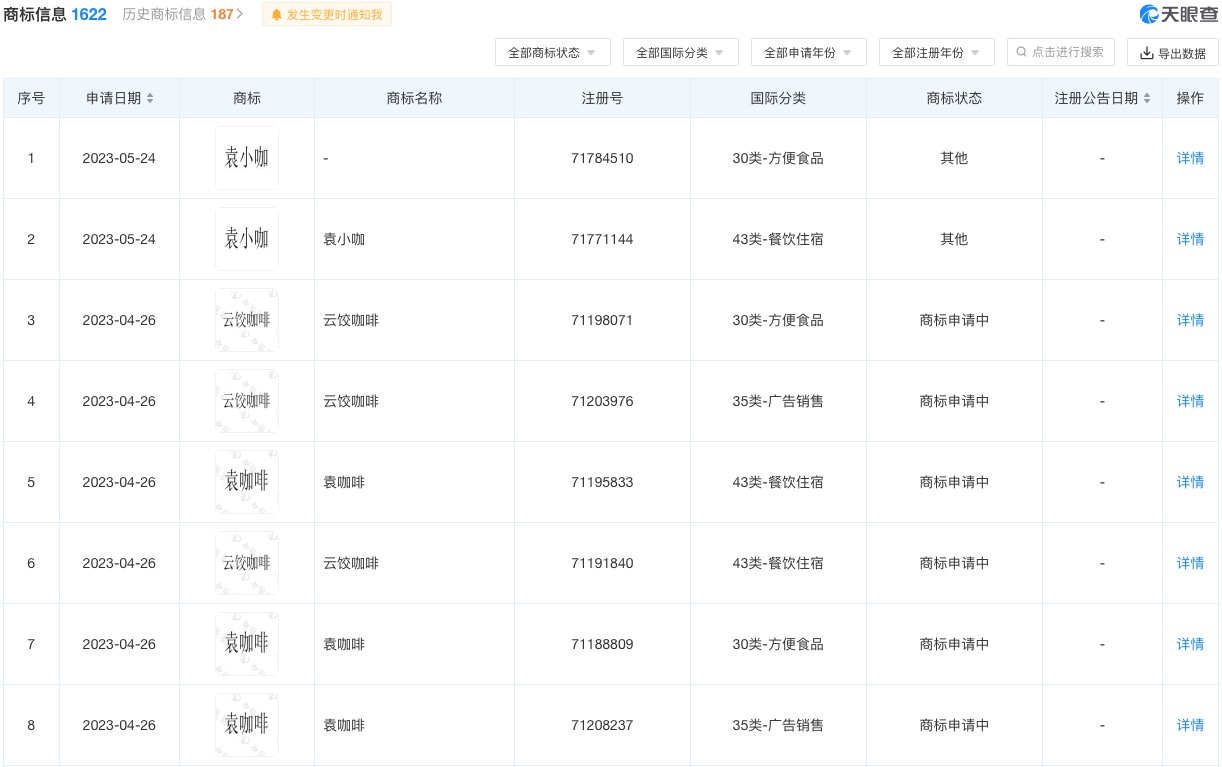View 云饺咖啡 trademark image in row 6
Screen dimensions: 1222x767
(x=247, y=563)
